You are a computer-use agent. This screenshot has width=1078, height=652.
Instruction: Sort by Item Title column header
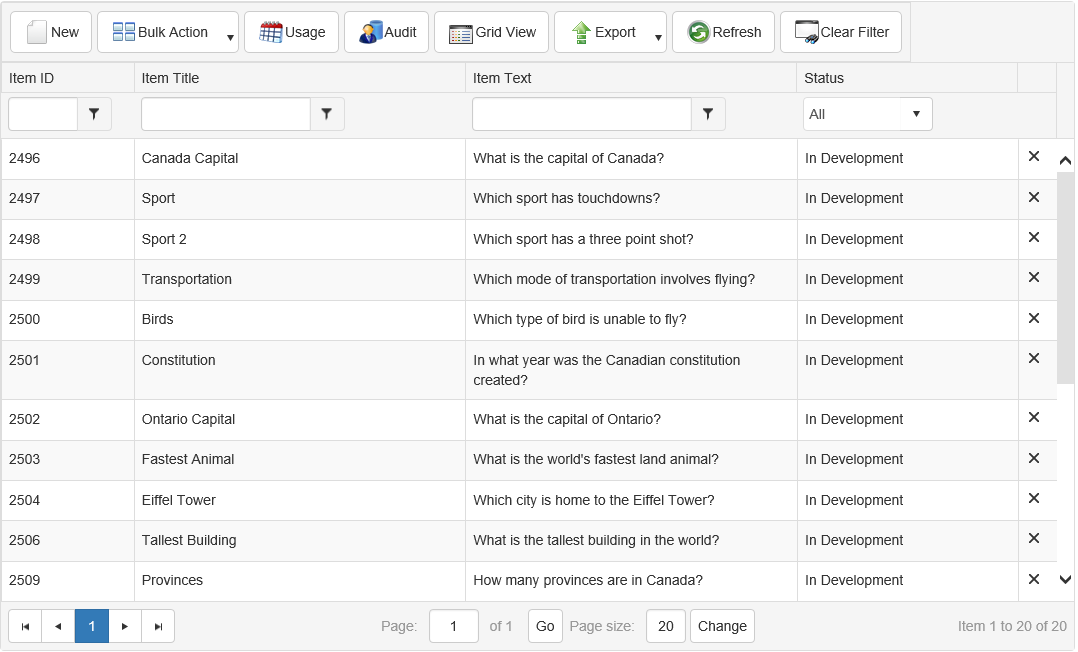pyautogui.click(x=170, y=78)
